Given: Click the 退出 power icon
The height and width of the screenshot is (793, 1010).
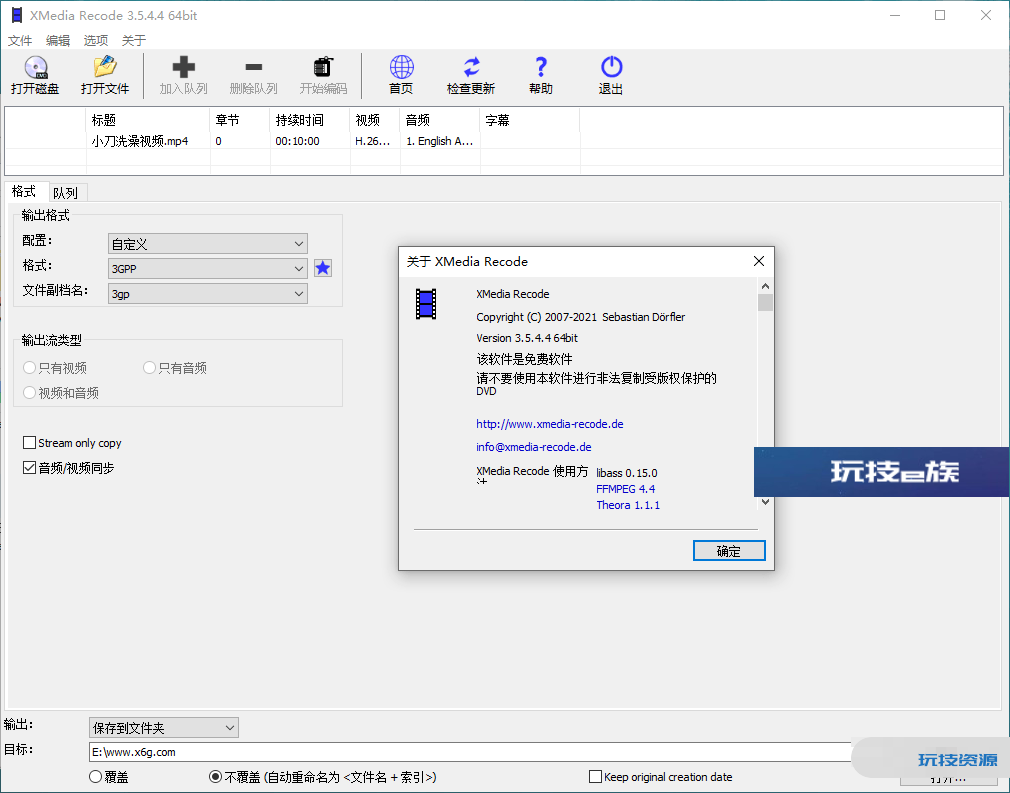Looking at the screenshot, I should tap(611, 67).
